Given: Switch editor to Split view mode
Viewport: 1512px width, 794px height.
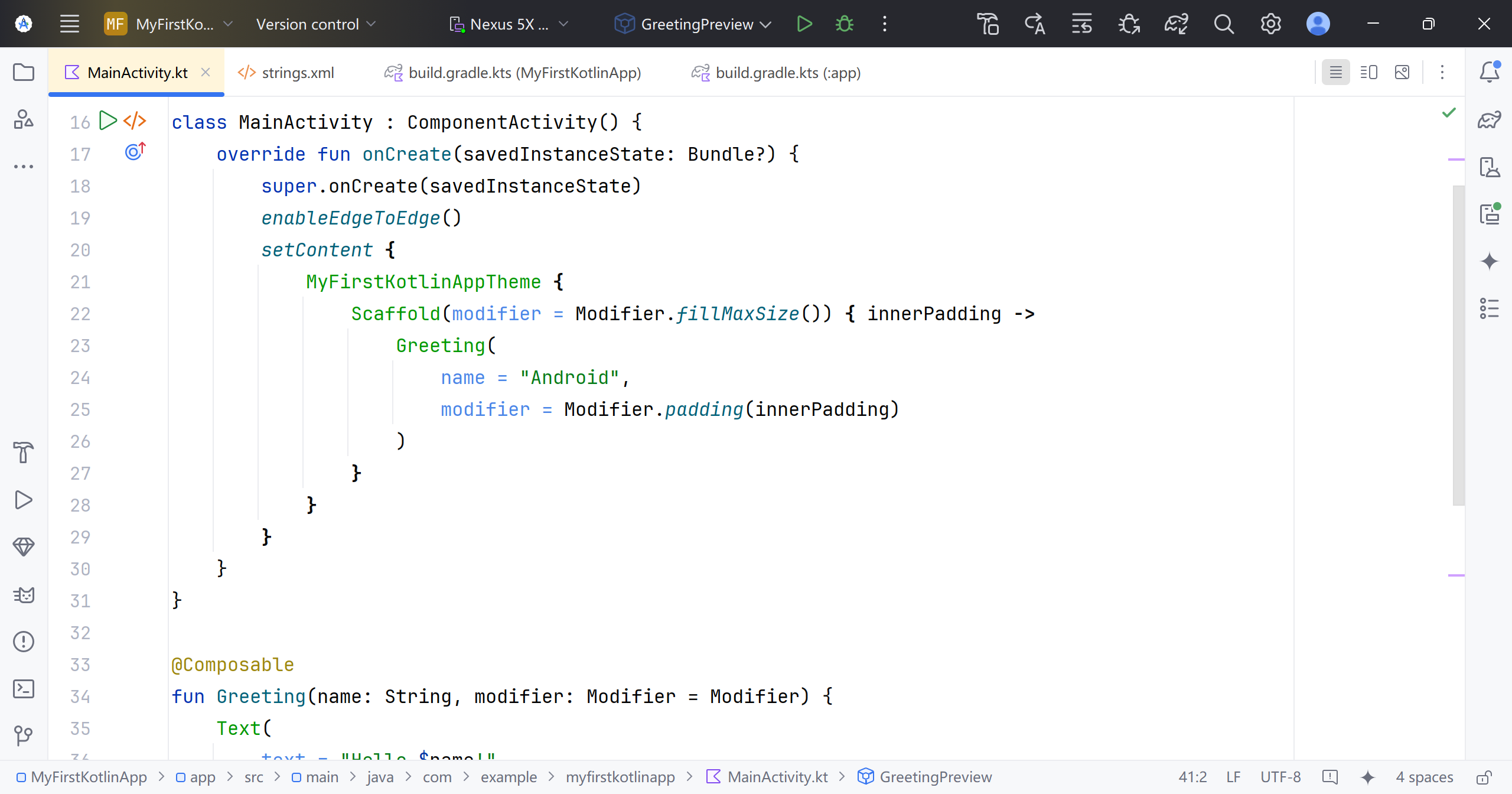Looking at the screenshot, I should (x=1368, y=73).
